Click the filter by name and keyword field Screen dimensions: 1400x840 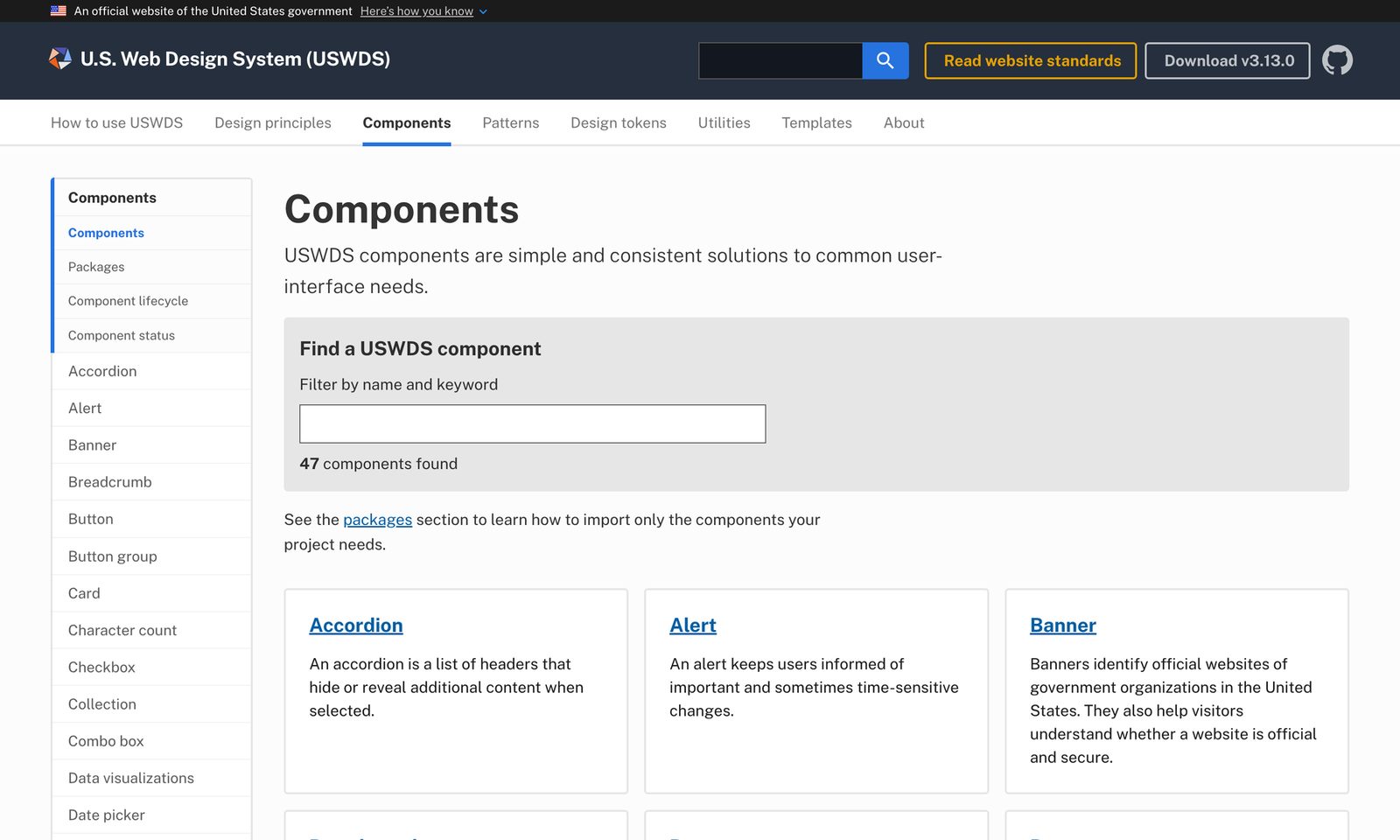point(532,423)
